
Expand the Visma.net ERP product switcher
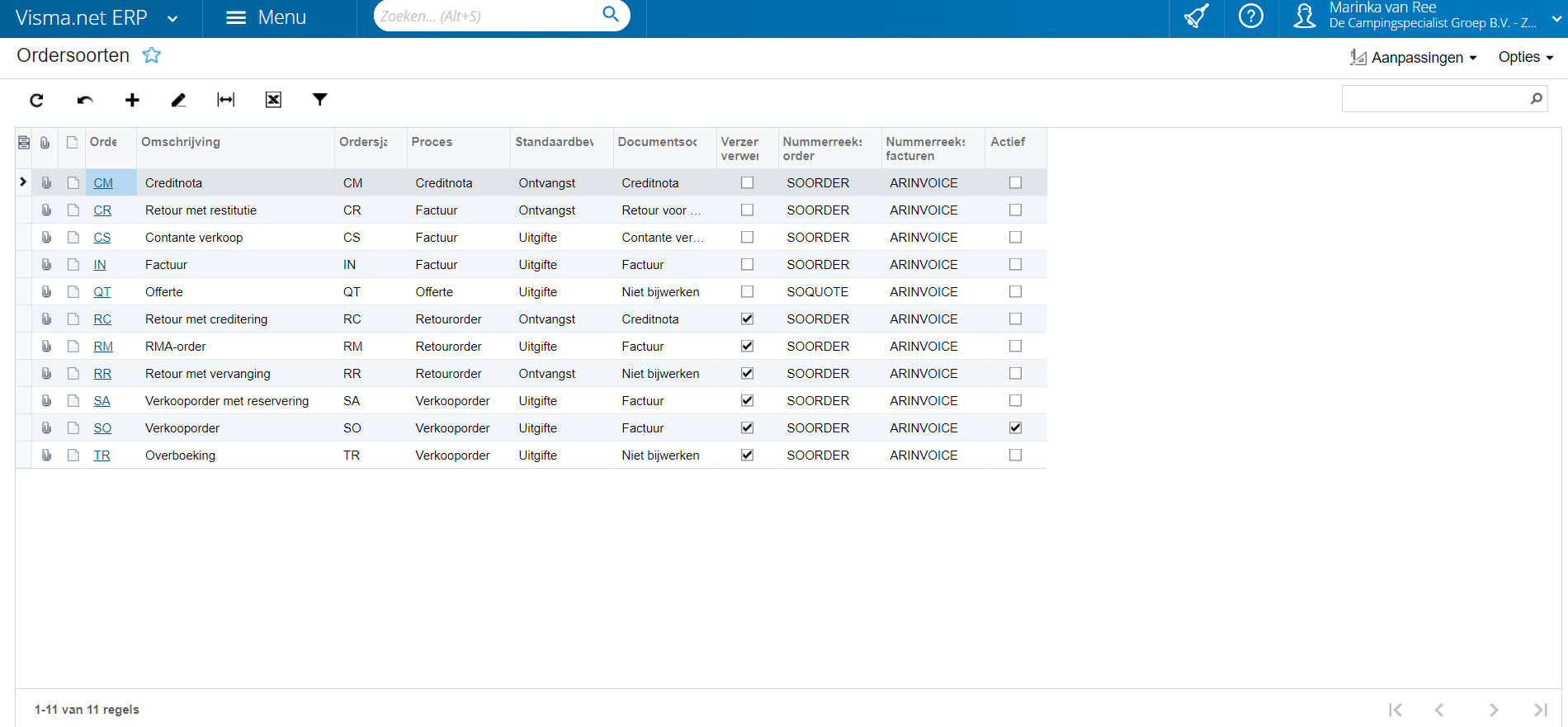(x=172, y=18)
